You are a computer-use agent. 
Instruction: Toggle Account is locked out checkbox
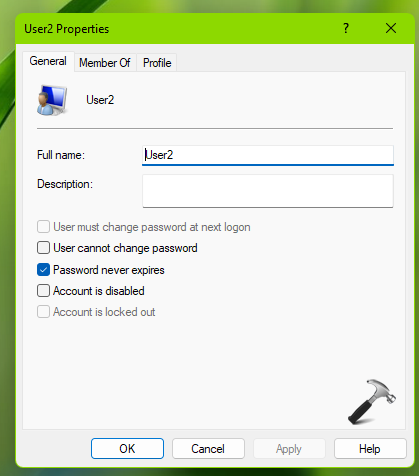[43, 312]
